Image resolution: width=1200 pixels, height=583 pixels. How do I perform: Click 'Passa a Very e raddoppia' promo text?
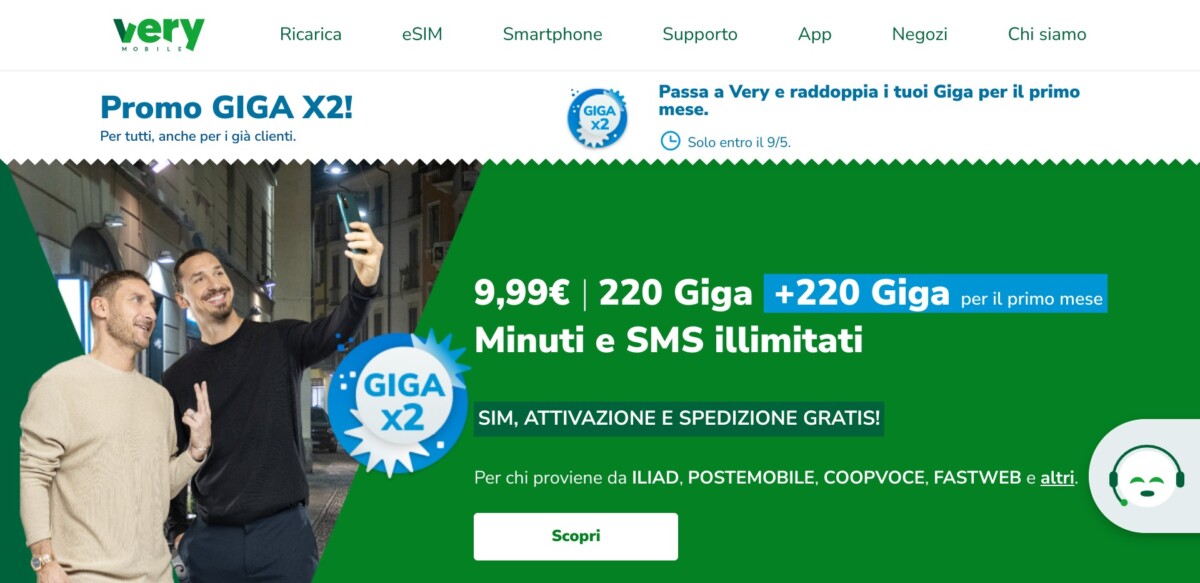click(x=869, y=100)
